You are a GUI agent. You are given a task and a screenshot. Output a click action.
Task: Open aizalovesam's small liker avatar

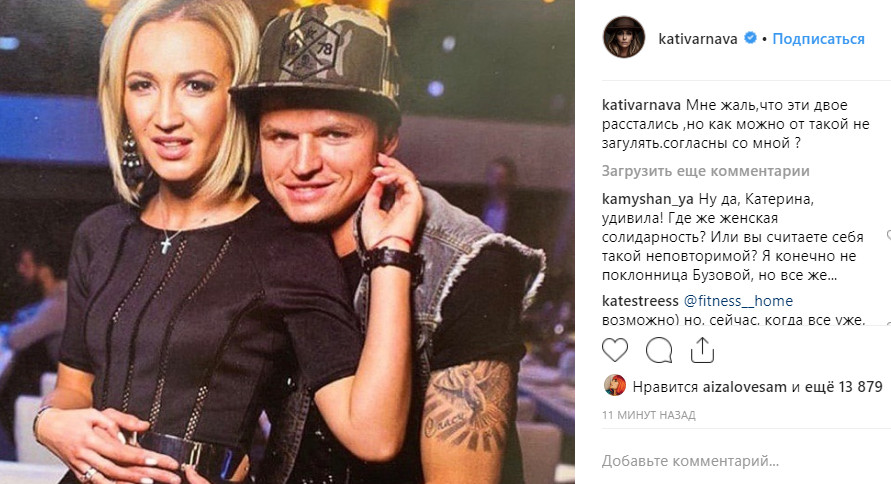coord(615,386)
